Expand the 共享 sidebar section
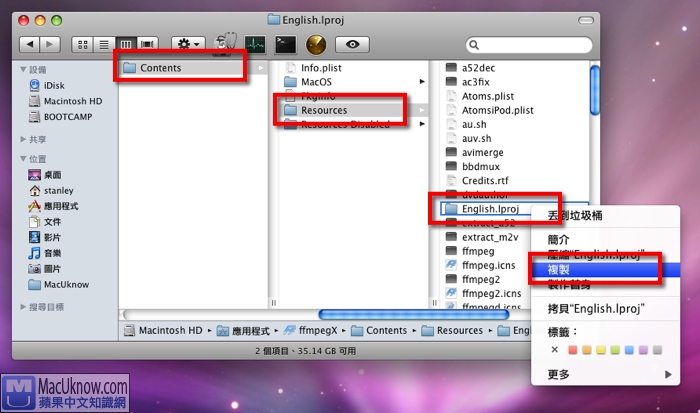The image size is (700, 413). [x=23, y=139]
